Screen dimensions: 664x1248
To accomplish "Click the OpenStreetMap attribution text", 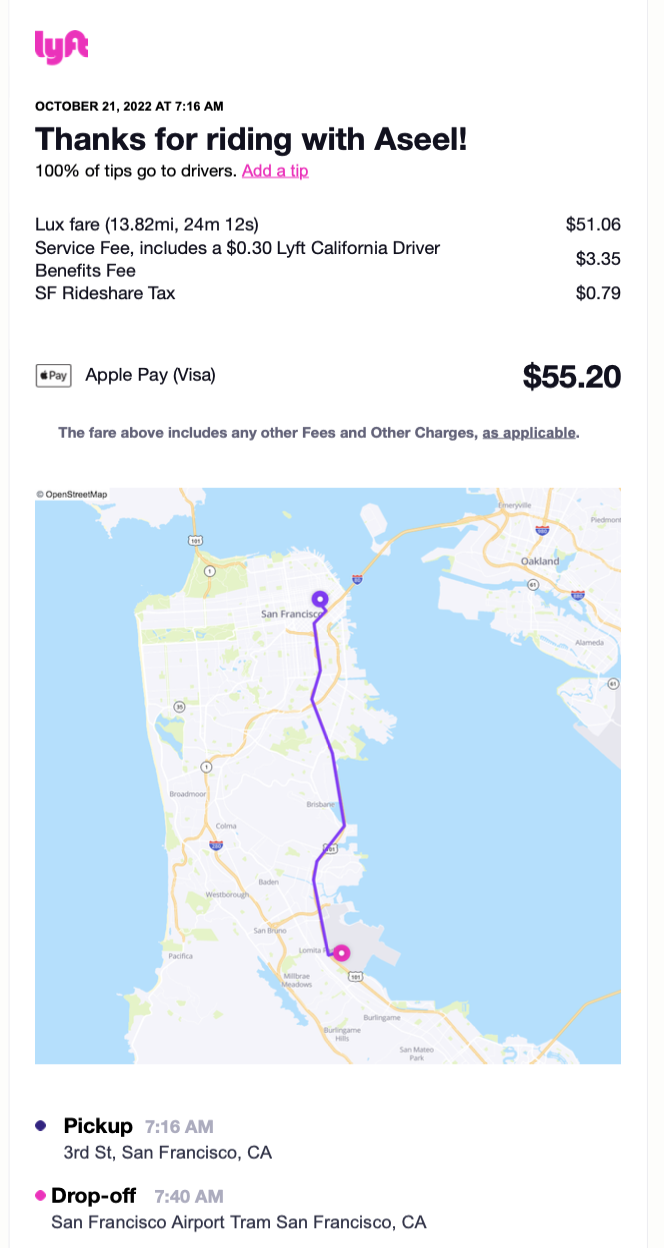I will pos(71,494).
